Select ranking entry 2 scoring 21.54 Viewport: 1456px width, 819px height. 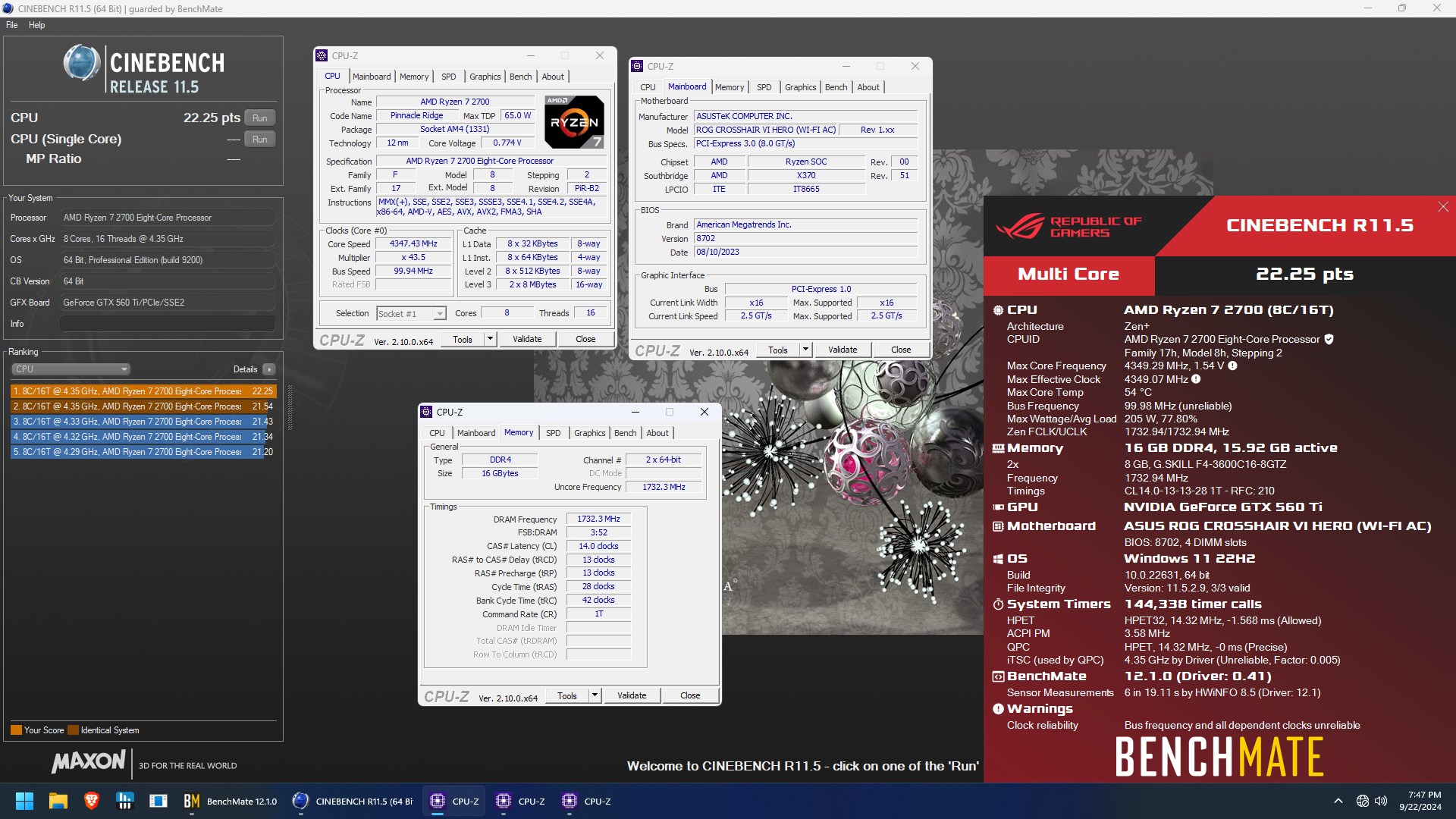[143, 406]
